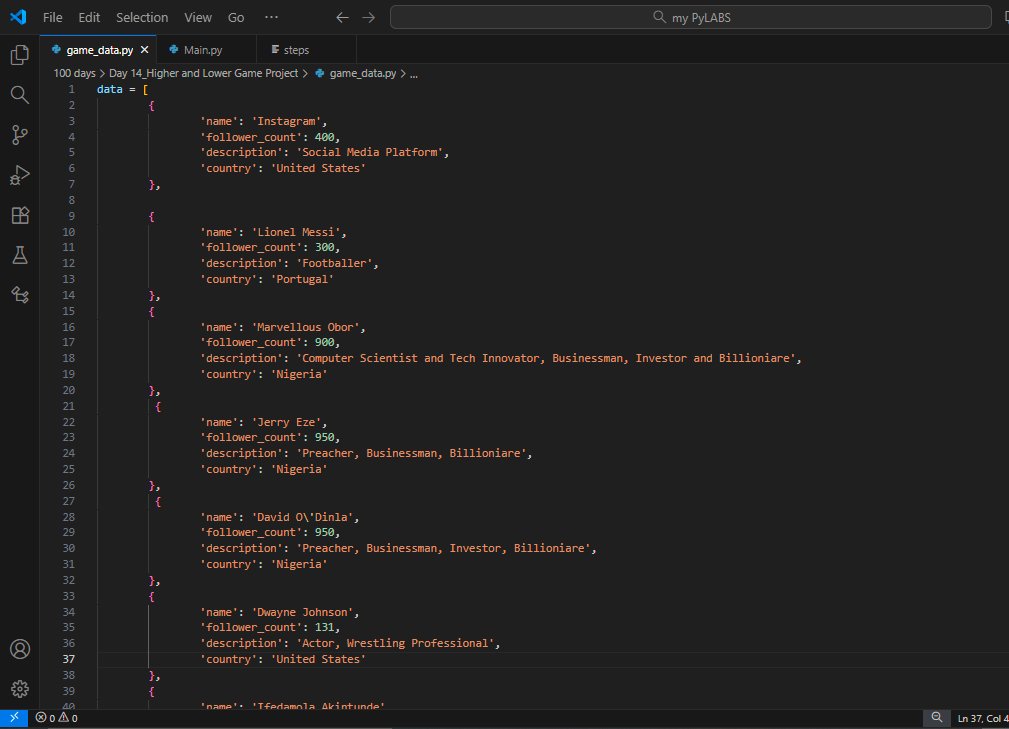Open the Testing flask view
The height and width of the screenshot is (729, 1009).
click(20, 255)
